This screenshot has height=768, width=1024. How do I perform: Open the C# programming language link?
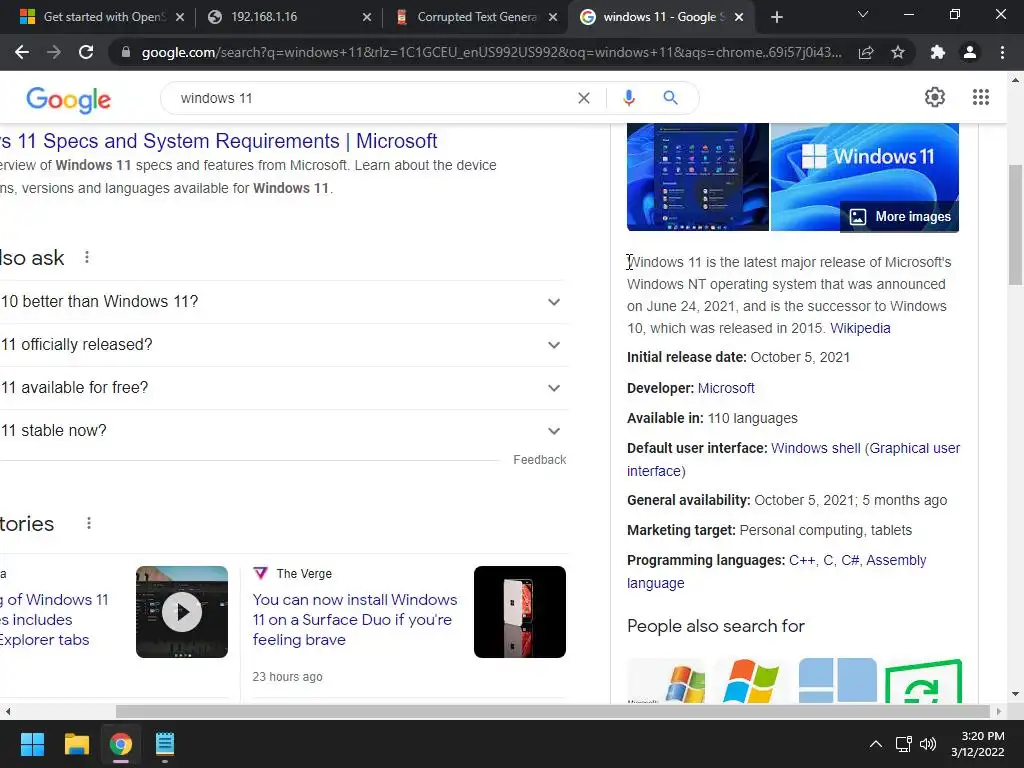point(850,560)
